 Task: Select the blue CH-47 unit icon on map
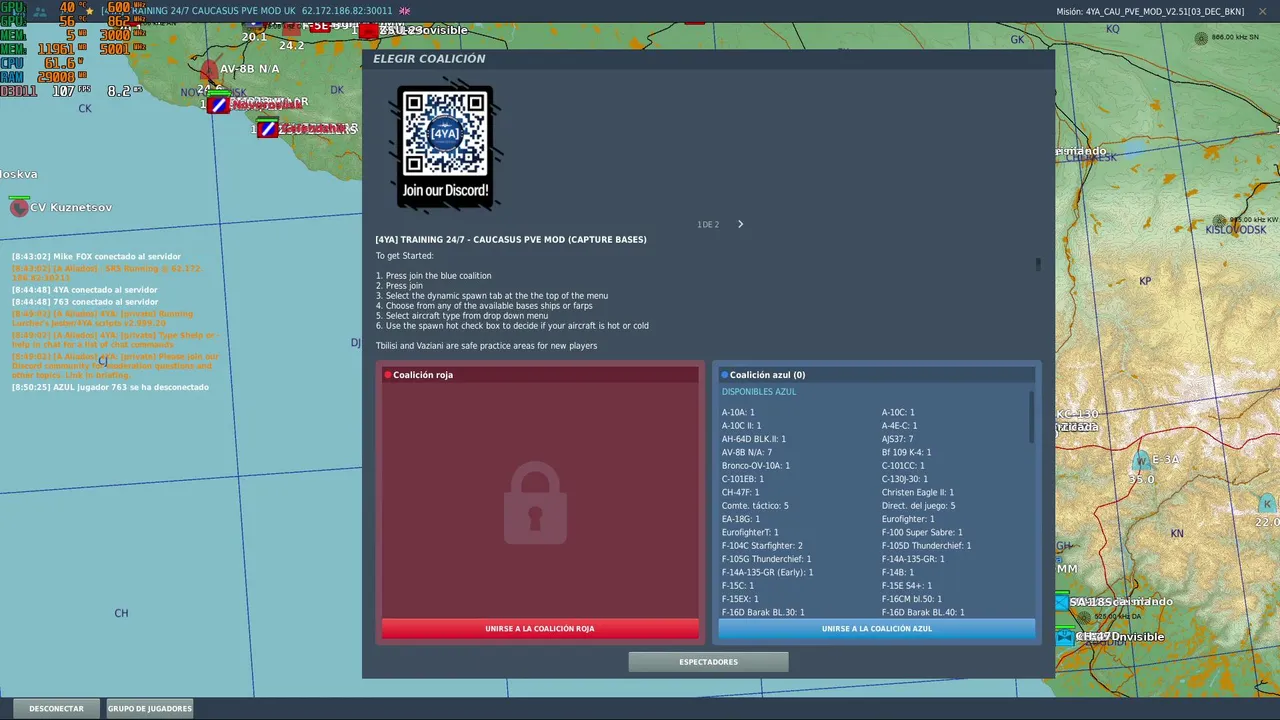tap(1066, 637)
